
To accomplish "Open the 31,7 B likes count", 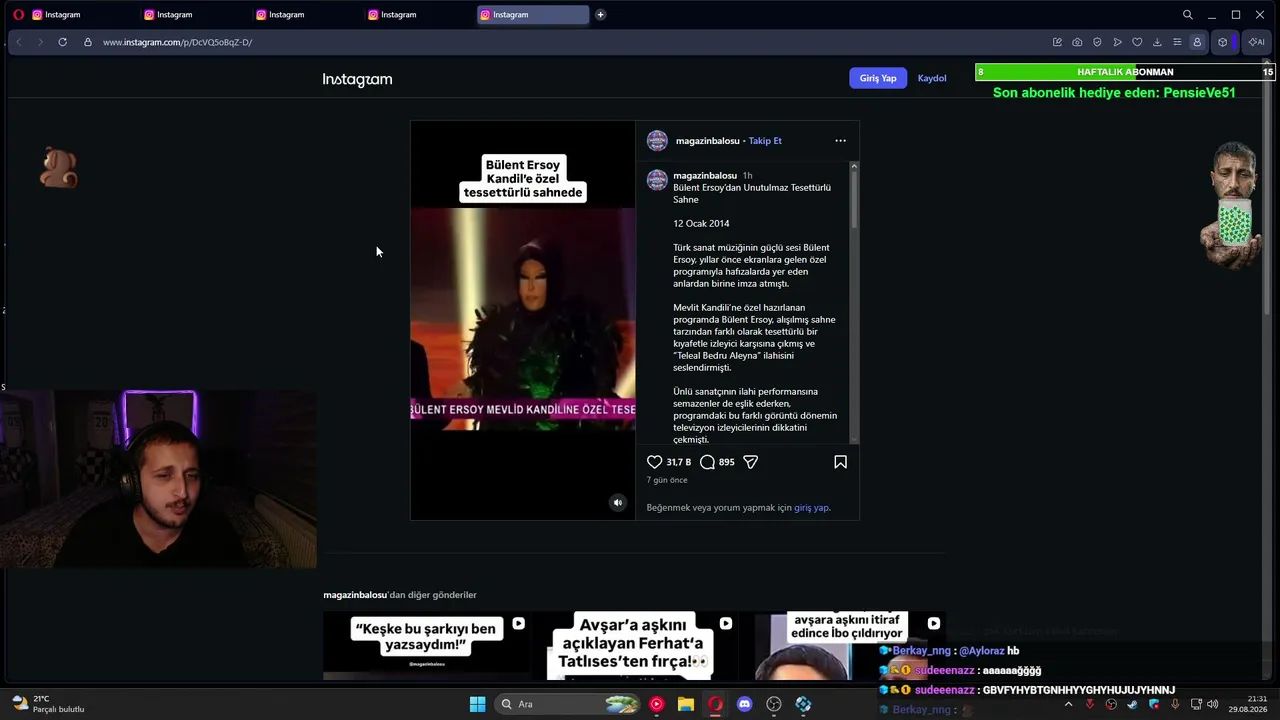I will (679, 462).
